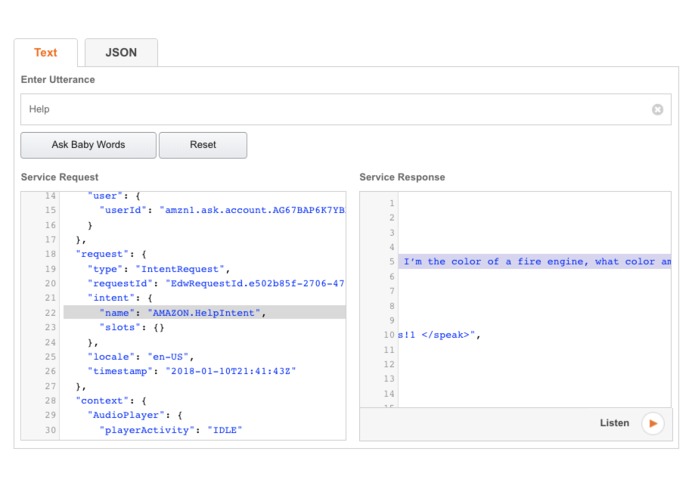Select the timestamp line in the request
The width and height of the screenshot is (695, 494).
point(189,371)
